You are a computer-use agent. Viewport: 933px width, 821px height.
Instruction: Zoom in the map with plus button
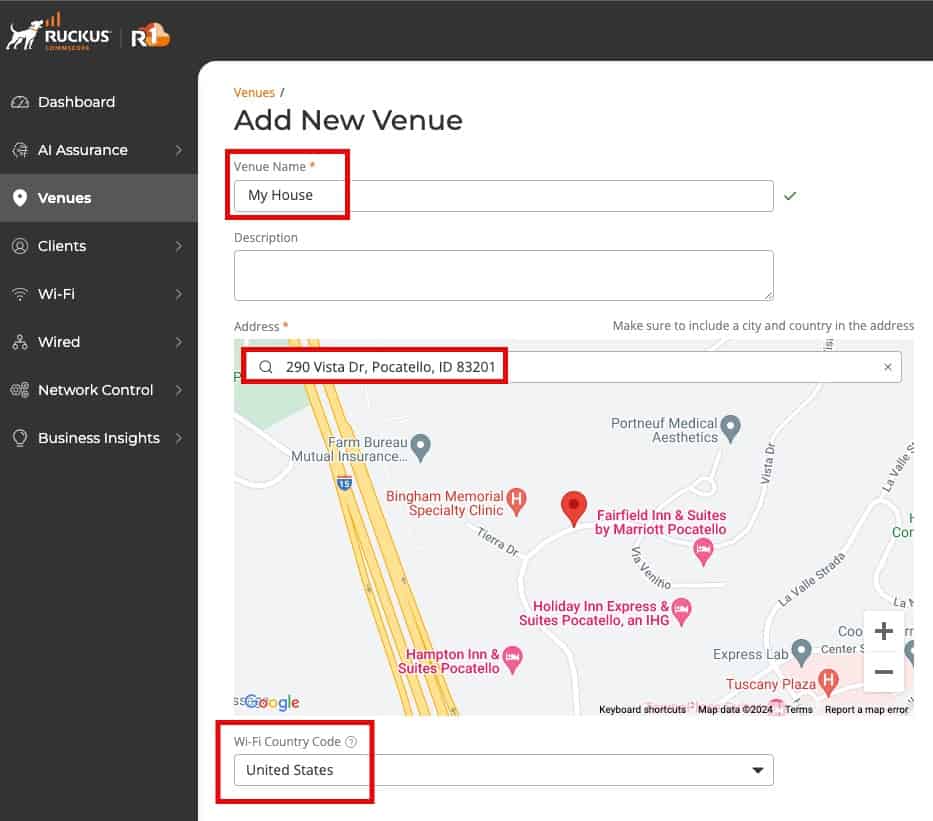(x=884, y=631)
